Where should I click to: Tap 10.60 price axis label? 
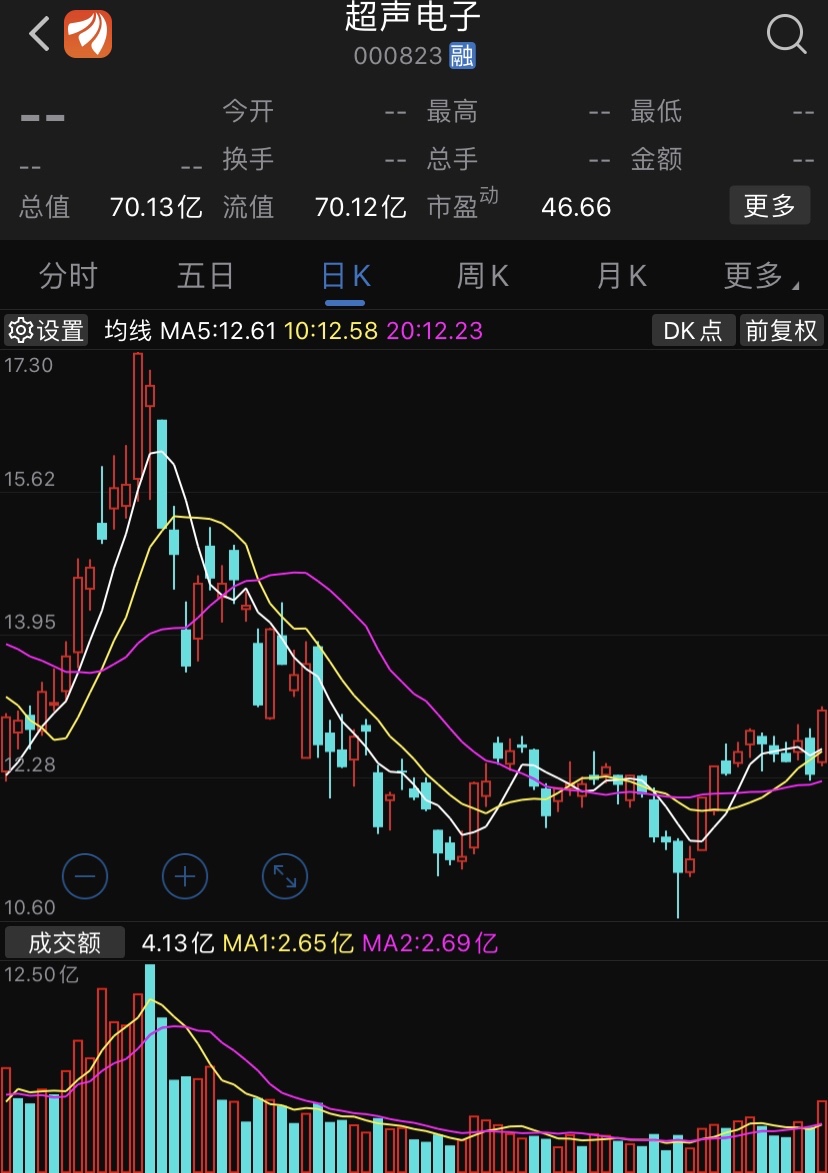pyautogui.click(x=29, y=907)
